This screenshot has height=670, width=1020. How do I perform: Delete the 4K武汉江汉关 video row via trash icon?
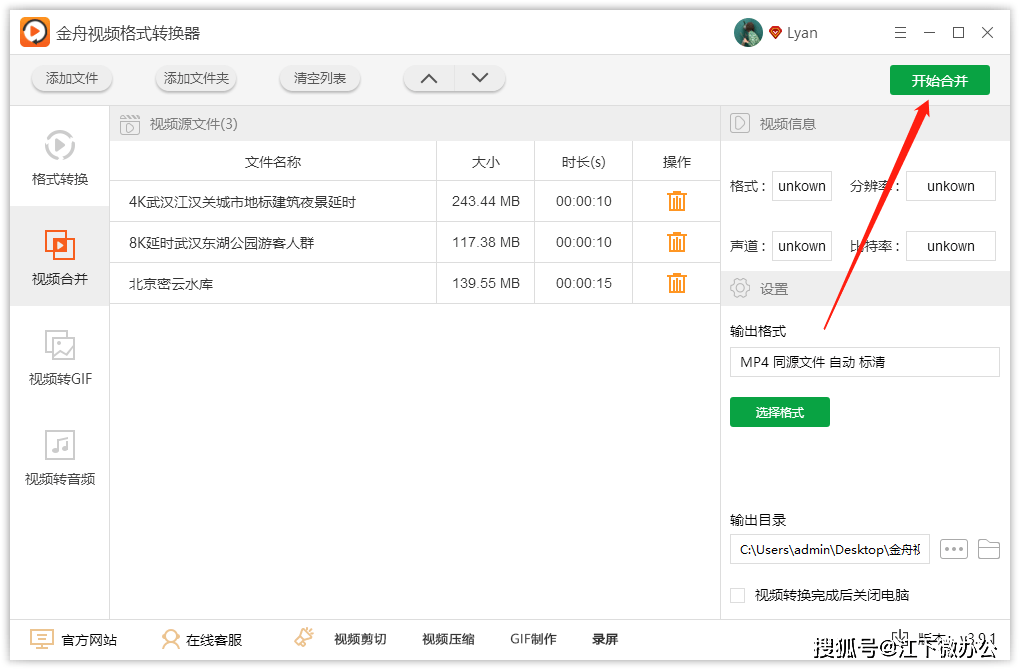pos(677,202)
